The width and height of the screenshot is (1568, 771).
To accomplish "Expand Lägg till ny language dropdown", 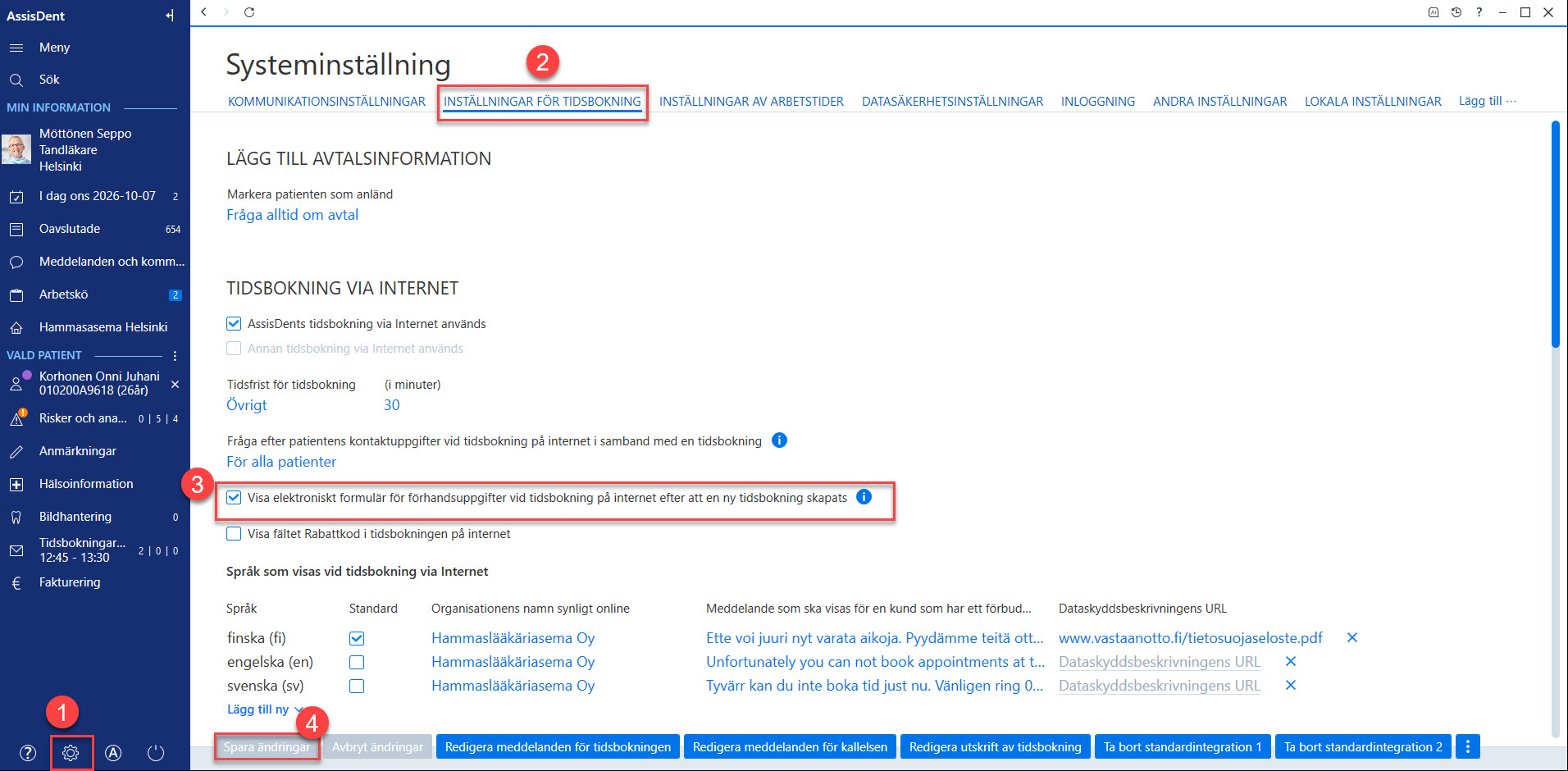I will [265, 709].
